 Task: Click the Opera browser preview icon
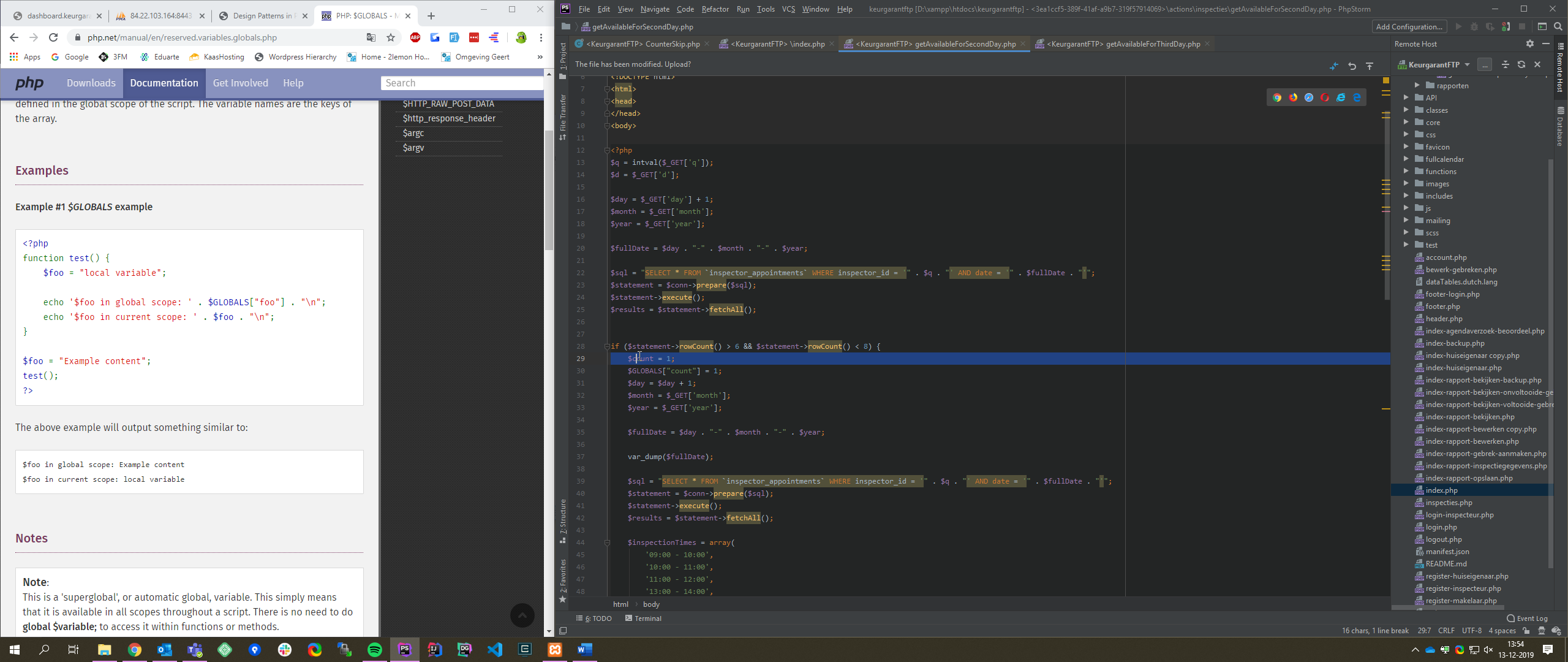click(1325, 97)
